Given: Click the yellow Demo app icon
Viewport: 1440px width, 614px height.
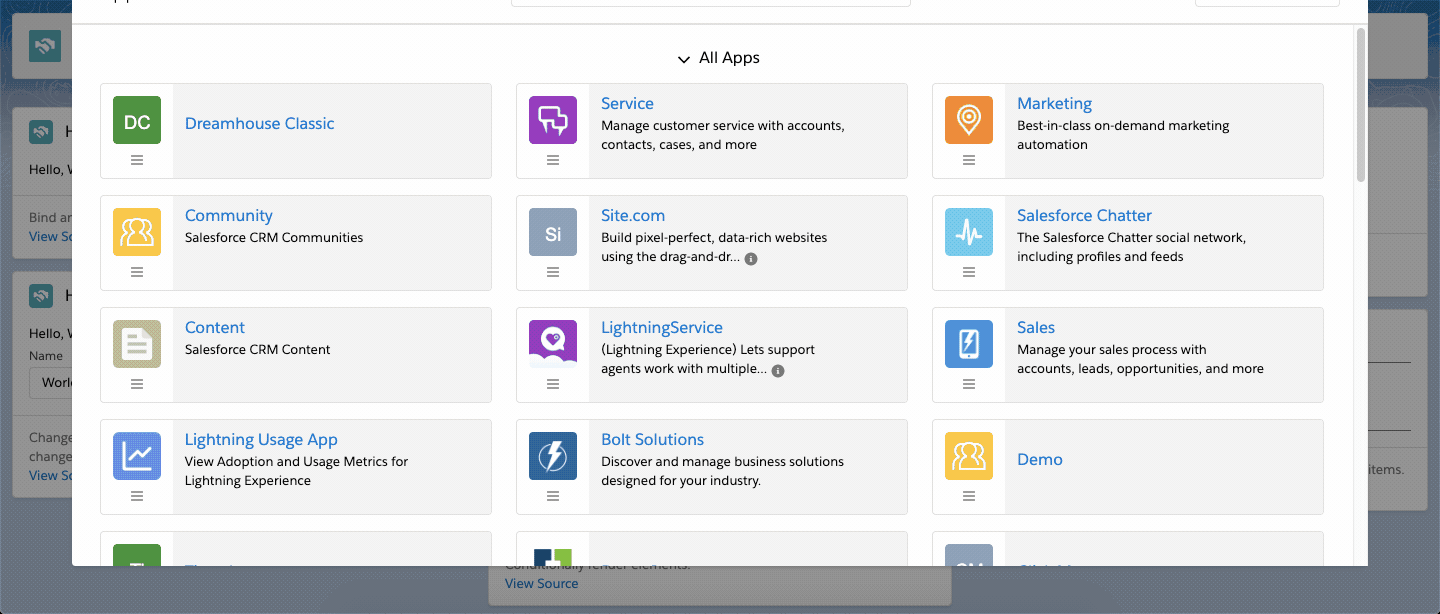Looking at the screenshot, I should (x=969, y=457).
